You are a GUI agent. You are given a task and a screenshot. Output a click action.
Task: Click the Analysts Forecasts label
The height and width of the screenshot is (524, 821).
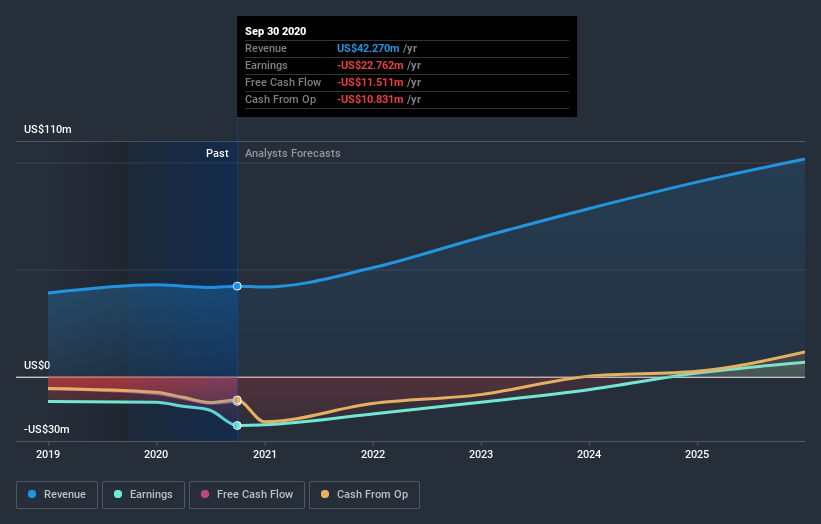293,153
